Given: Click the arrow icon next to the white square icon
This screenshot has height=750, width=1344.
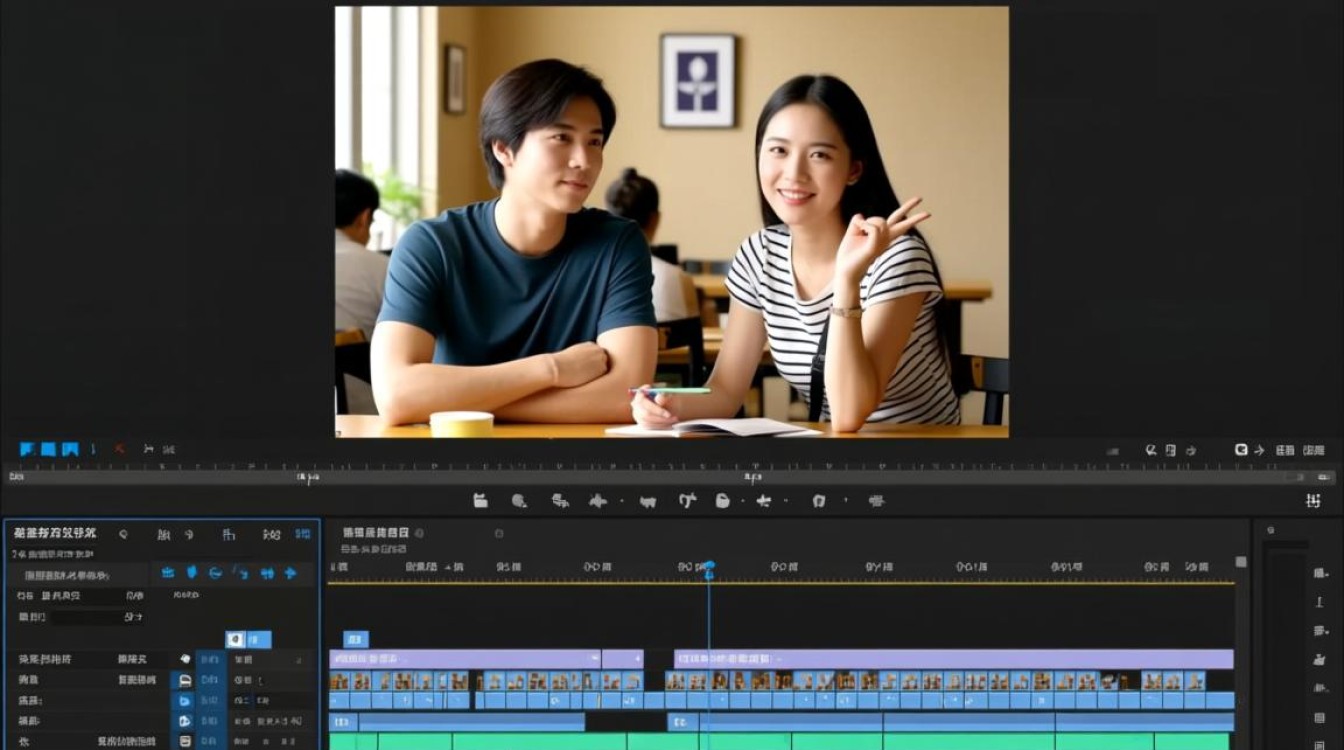Looking at the screenshot, I should (1258, 450).
